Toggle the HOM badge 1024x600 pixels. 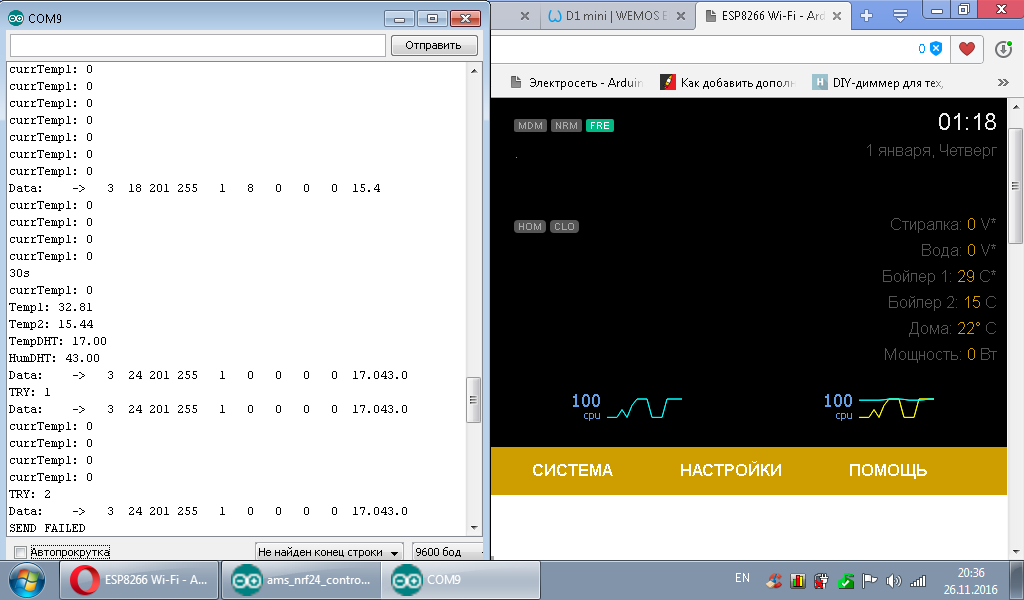(x=530, y=227)
